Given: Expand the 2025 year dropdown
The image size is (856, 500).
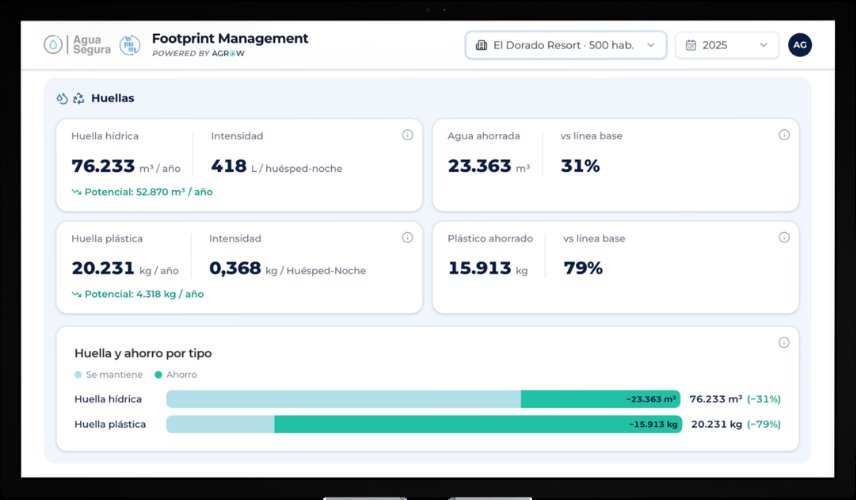Looking at the screenshot, I should pyautogui.click(x=727, y=45).
